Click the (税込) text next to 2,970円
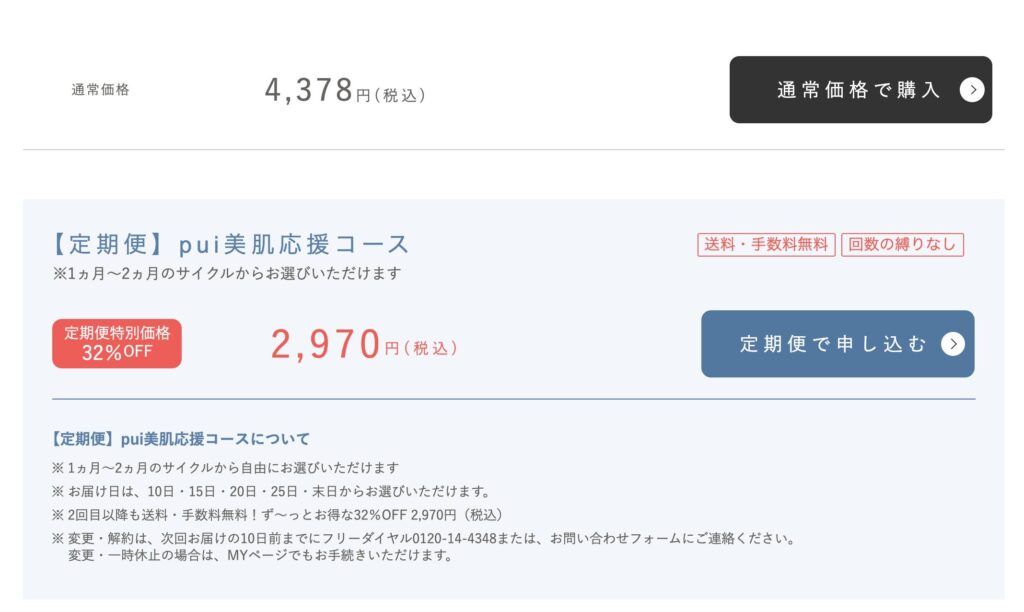Viewport: 1024px width, 612px height. click(430, 348)
